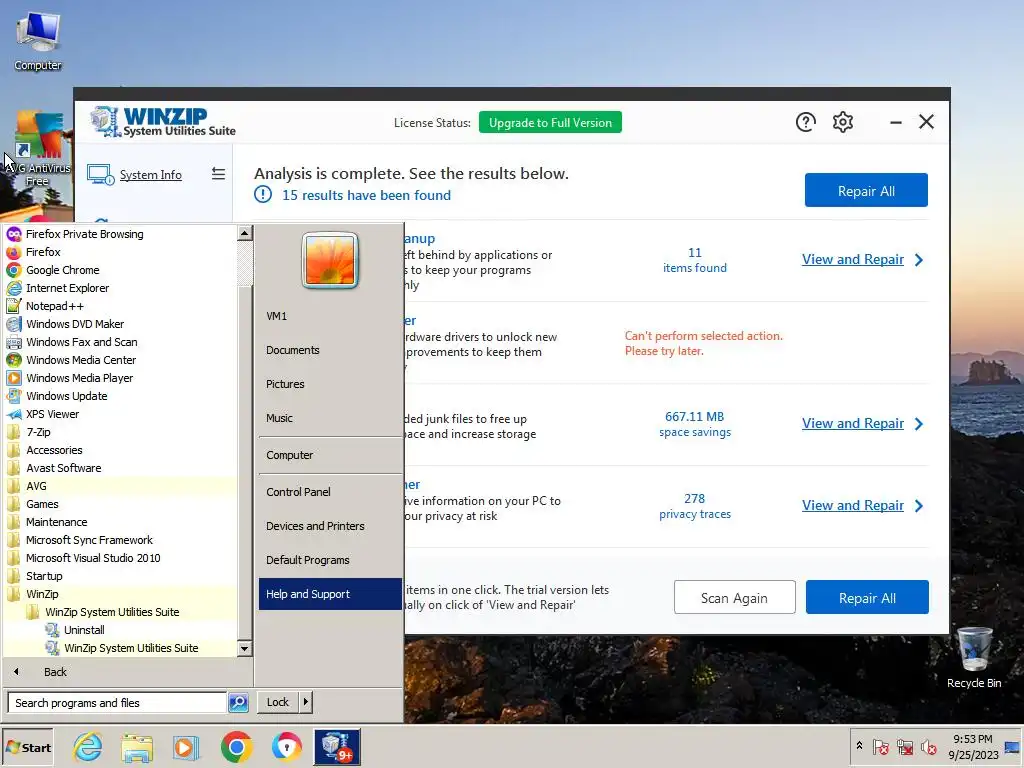
Task: Show hidden tray icons arrow
Action: (x=859, y=746)
